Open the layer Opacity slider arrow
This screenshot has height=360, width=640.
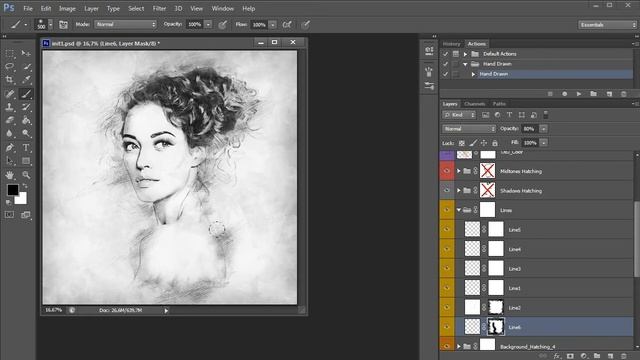coord(543,129)
